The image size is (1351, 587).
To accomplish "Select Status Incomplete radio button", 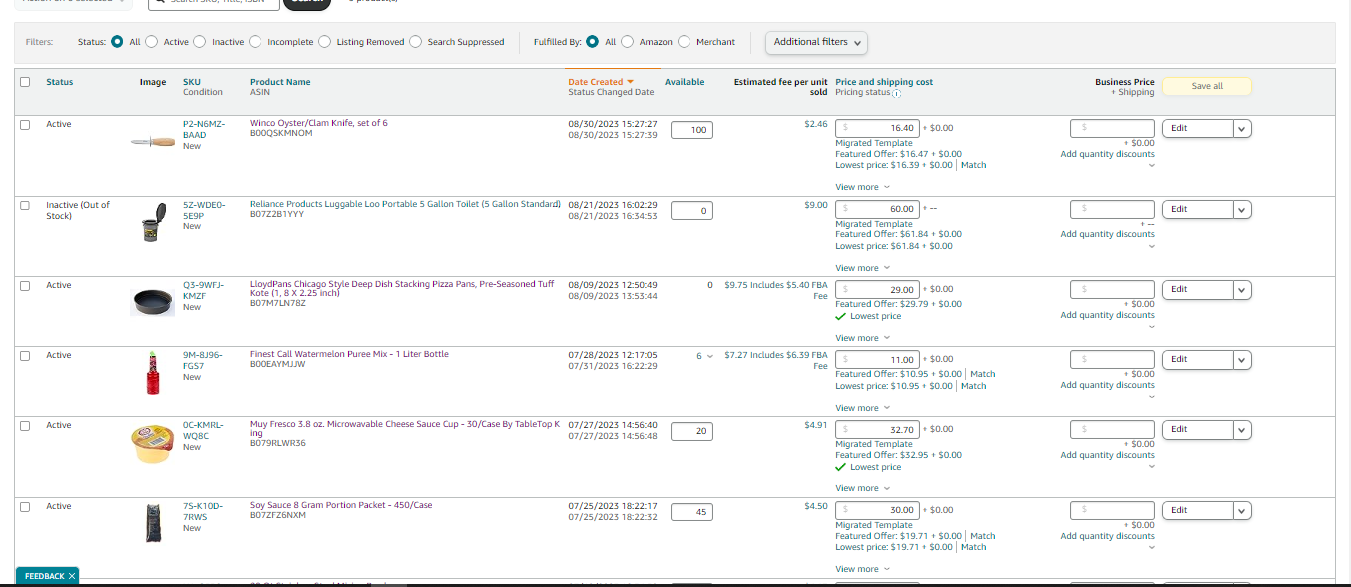I will (x=255, y=42).
